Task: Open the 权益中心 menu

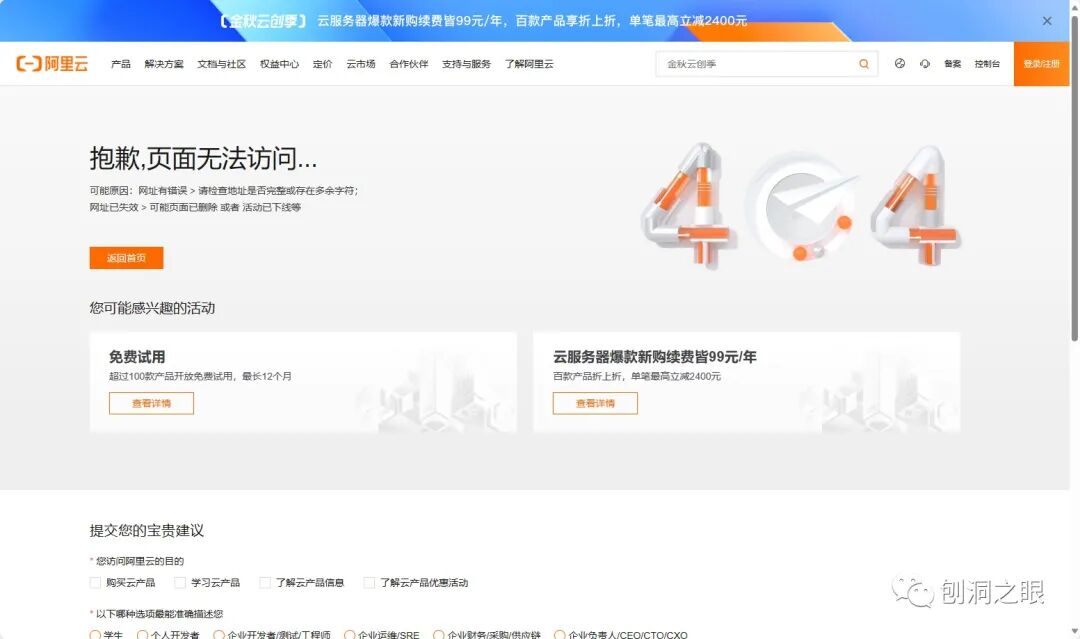Action: click(279, 64)
